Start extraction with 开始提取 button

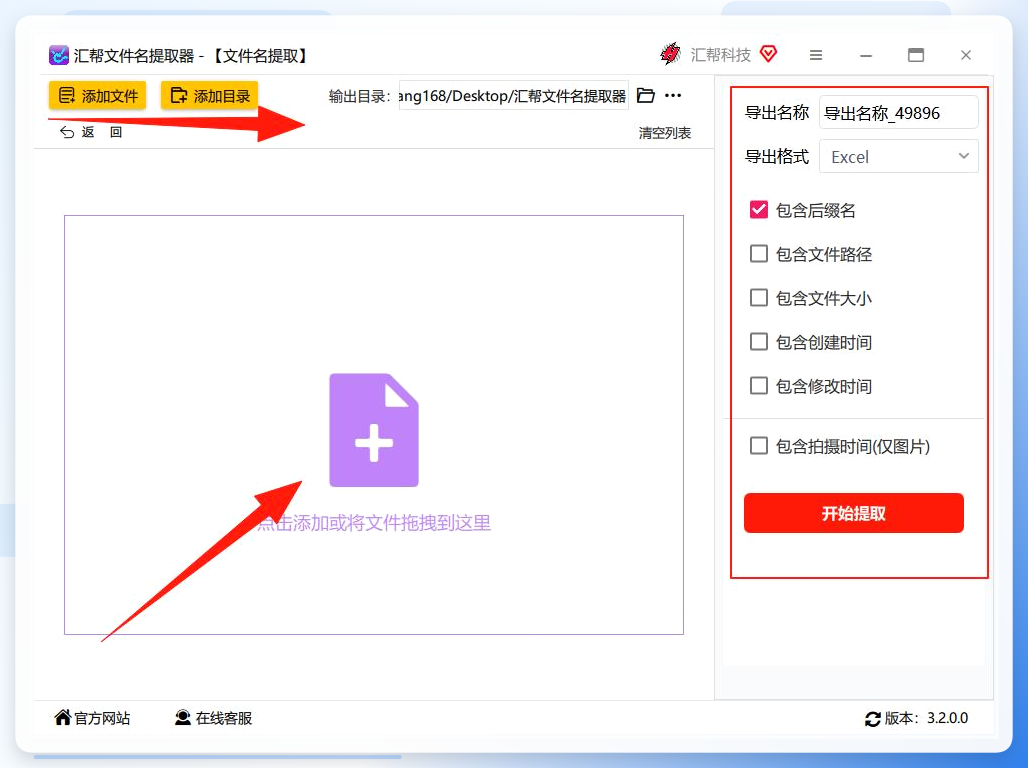click(x=854, y=513)
